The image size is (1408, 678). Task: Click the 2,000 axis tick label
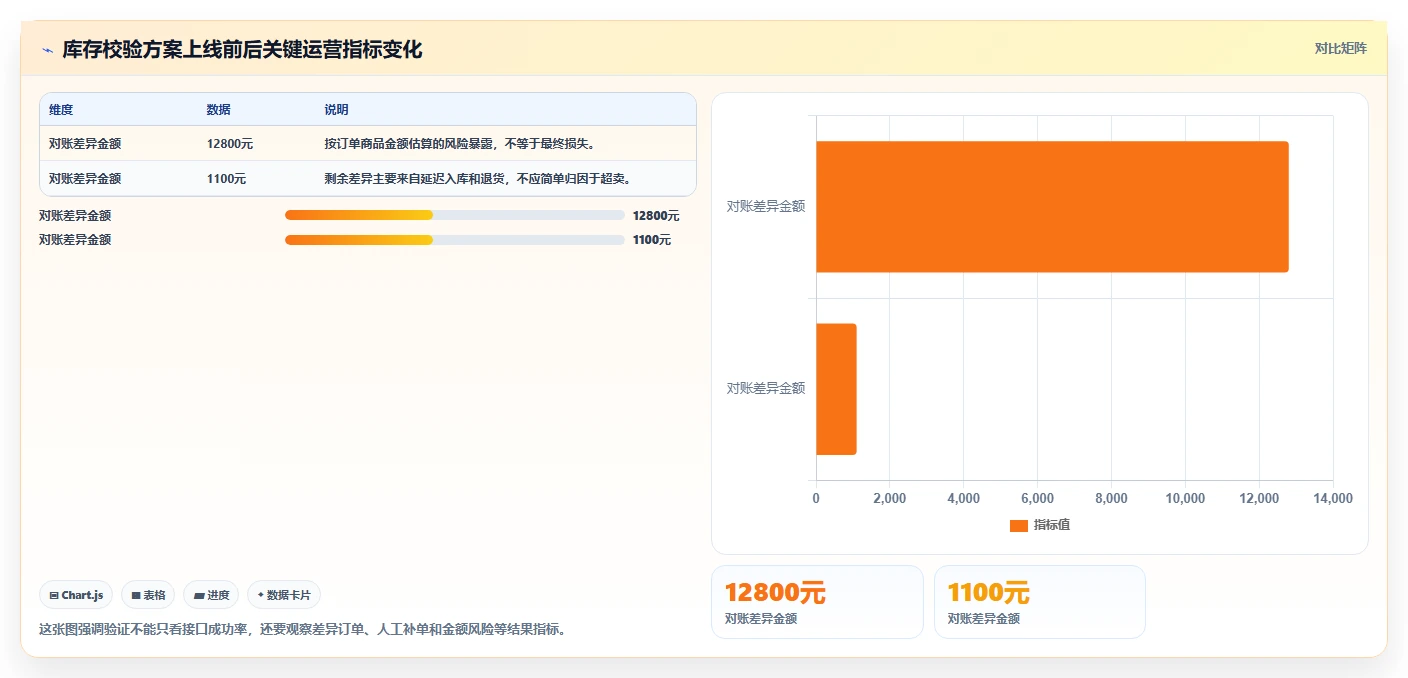[x=889, y=498]
